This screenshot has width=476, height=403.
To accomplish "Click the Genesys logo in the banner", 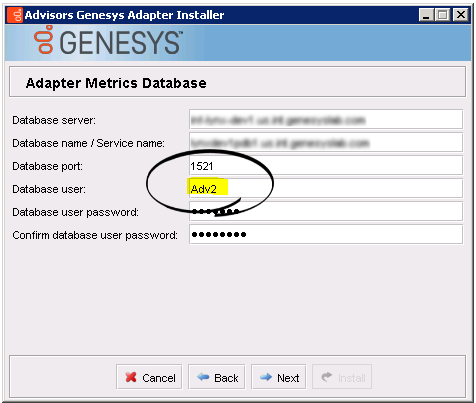I will pyautogui.click(x=109, y=41).
